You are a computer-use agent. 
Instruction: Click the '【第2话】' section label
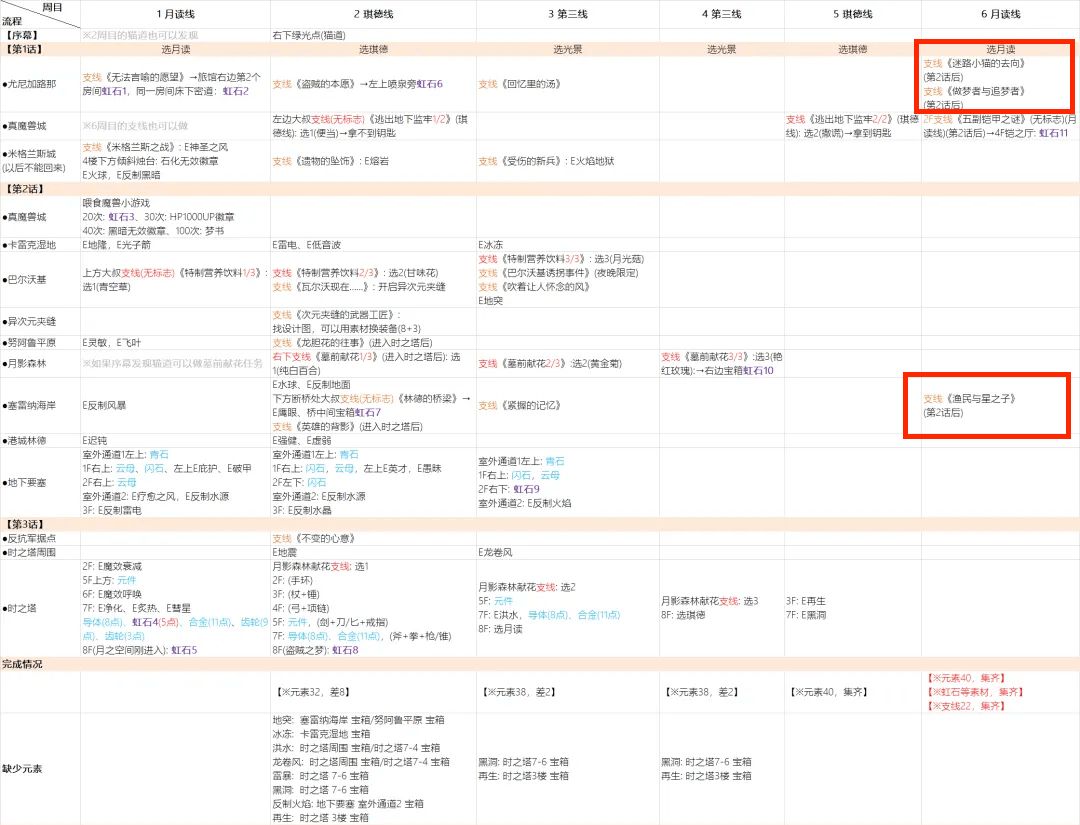pyautogui.click(x=24, y=189)
